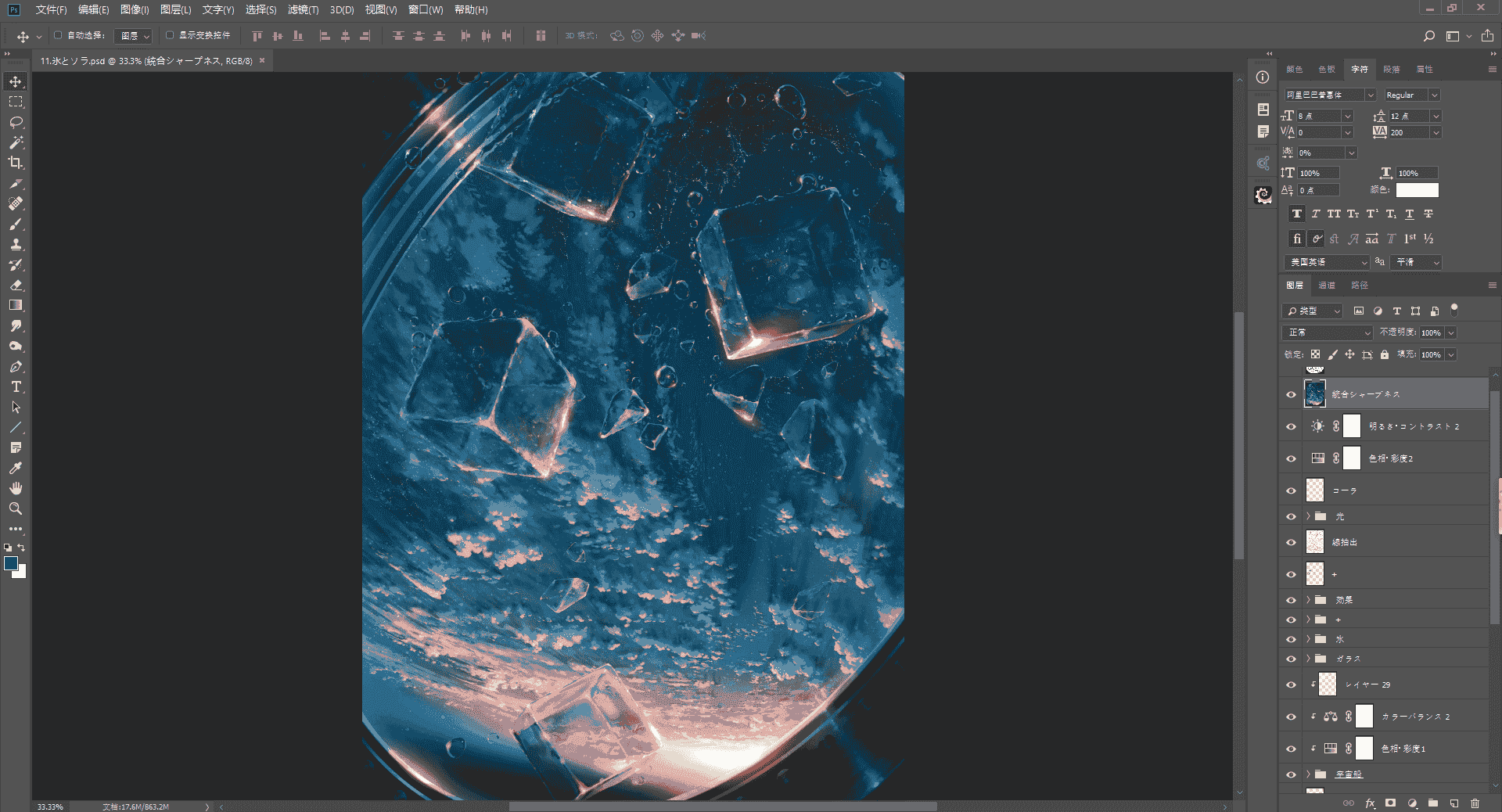
Task: Open the font style dropdown showing Regular
Action: (x=1411, y=95)
